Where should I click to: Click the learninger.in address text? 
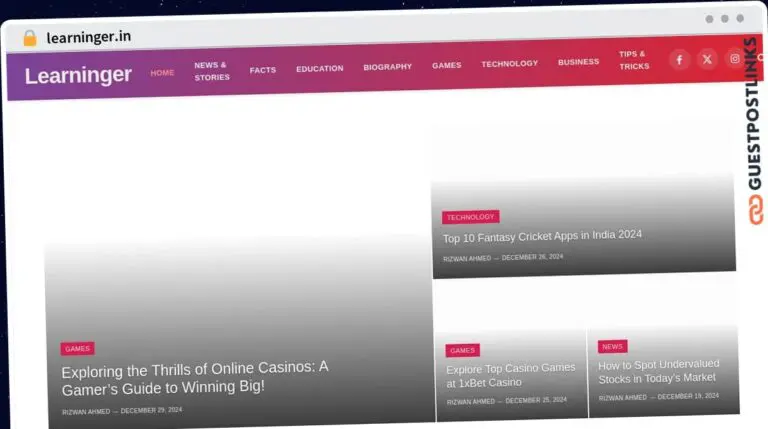pyautogui.click(x=89, y=37)
